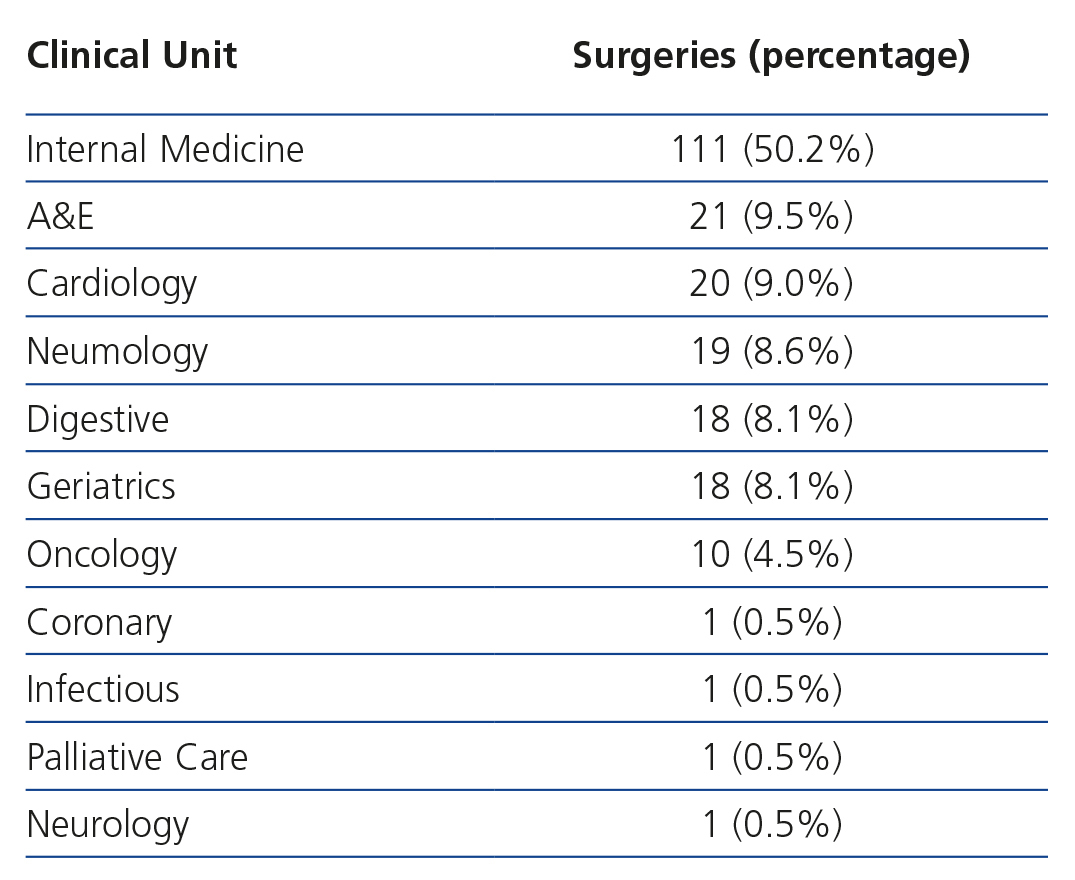The image size is (1075, 880).
Task: Select the 21 (9.5%) surgeries value
Action: pos(771,216)
